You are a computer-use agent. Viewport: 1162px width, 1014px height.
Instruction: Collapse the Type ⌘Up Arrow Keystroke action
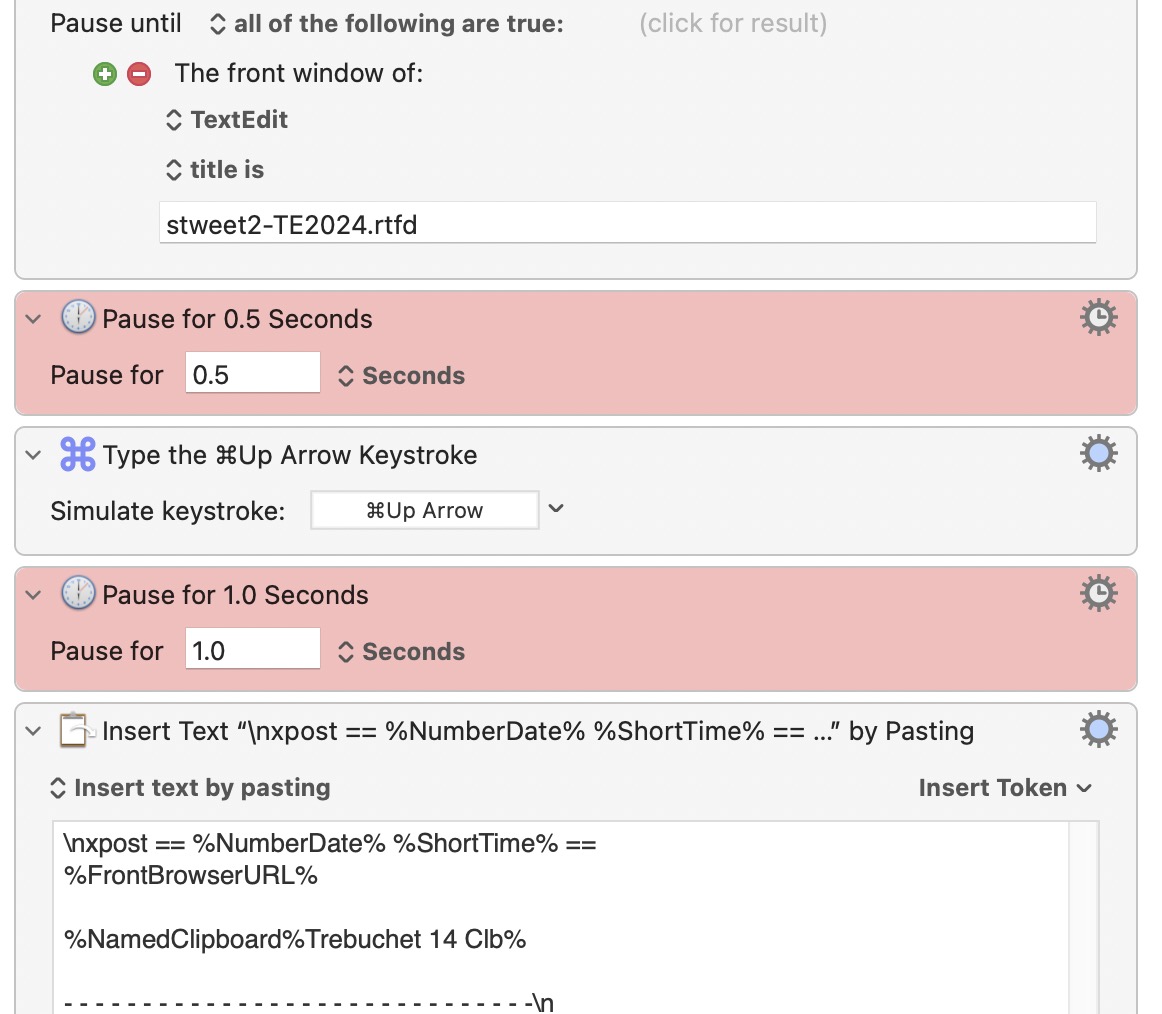pos(34,455)
